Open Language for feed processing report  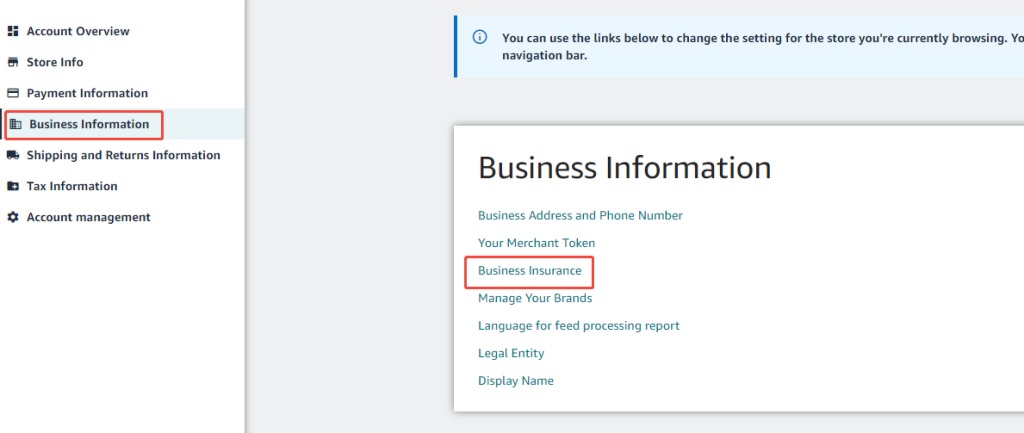pos(578,326)
